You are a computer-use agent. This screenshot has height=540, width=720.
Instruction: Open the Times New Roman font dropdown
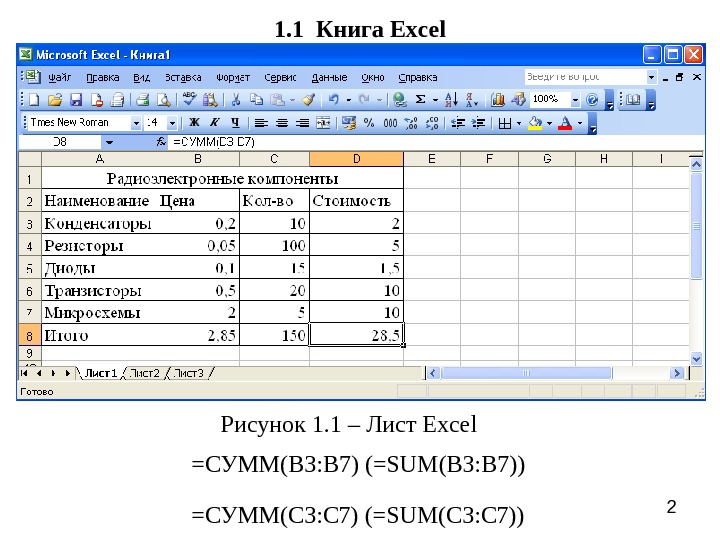click(135, 123)
